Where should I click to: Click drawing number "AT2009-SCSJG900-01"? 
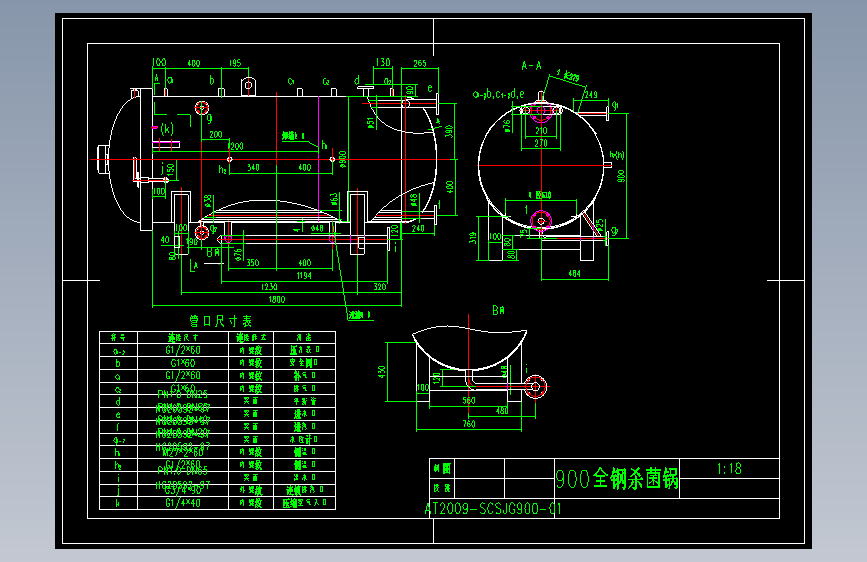[x=493, y=509]
